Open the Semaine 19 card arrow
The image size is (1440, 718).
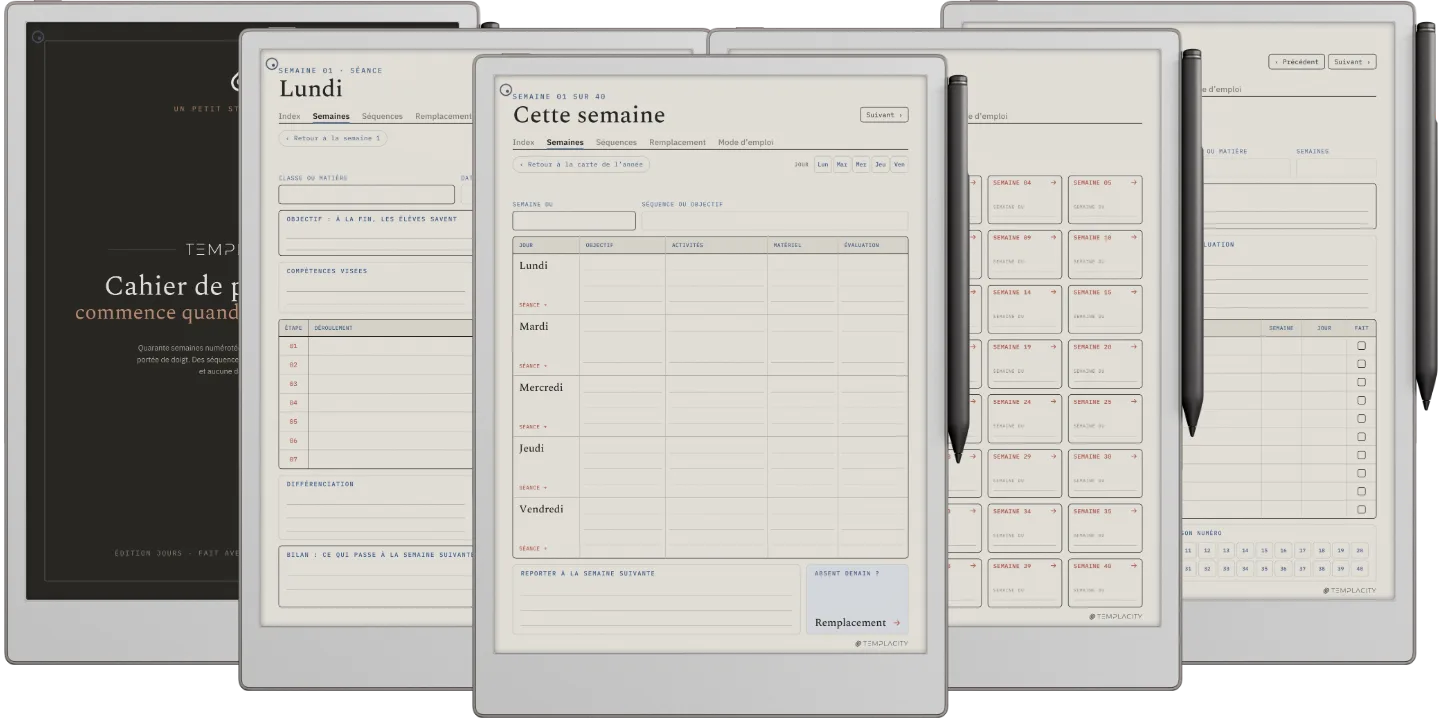(x=1053, y=347)
